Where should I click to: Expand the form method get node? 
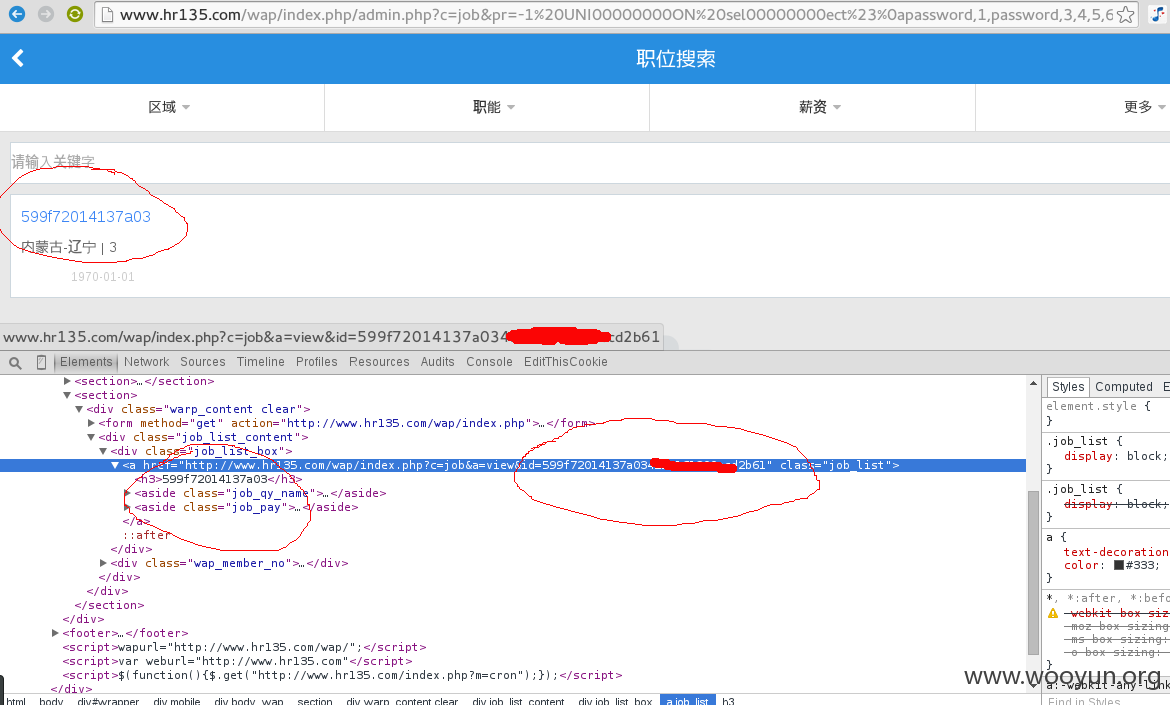click(x=91, y=424)
